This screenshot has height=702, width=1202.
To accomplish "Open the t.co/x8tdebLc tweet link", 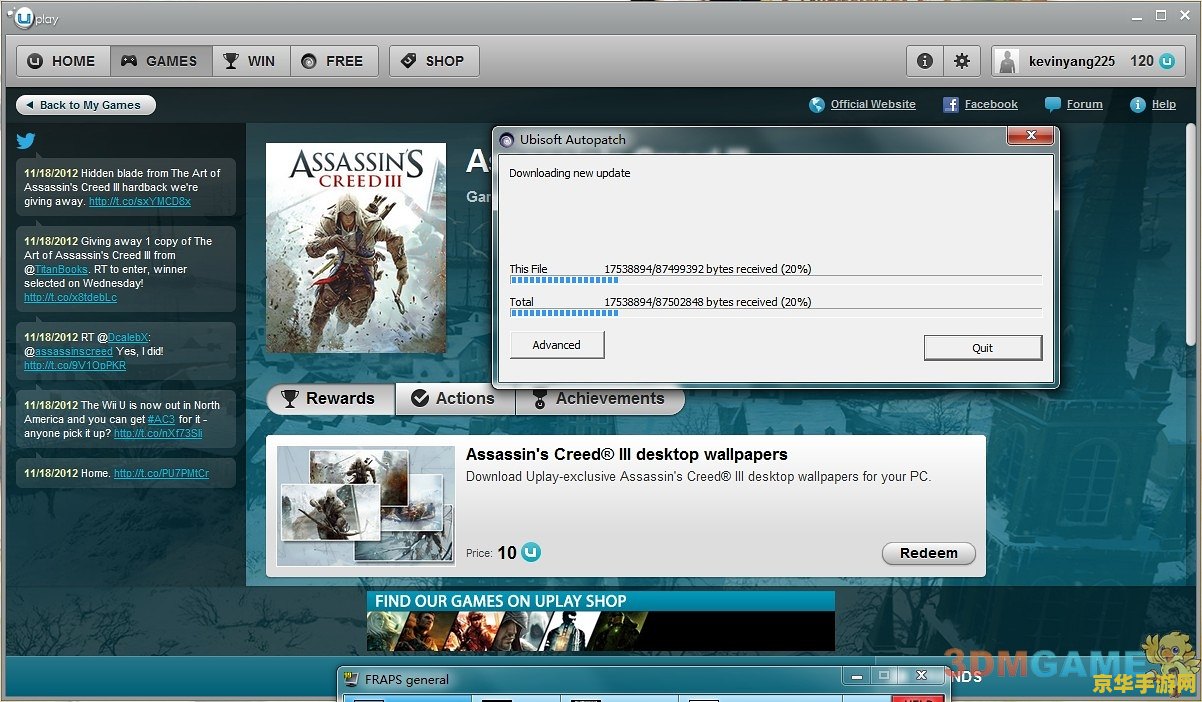I will (x=70, y=297).
